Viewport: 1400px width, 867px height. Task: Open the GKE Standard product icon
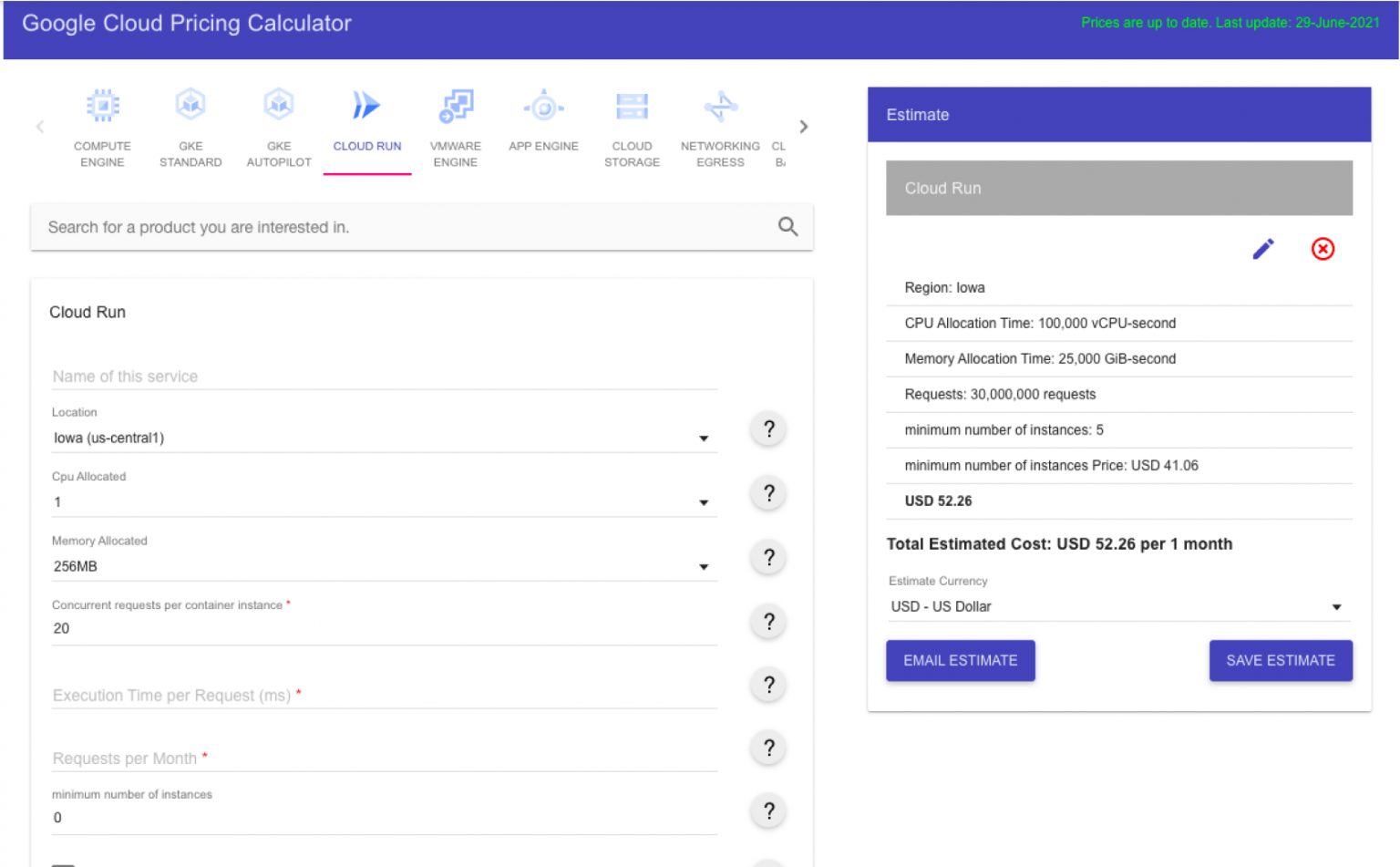(x=190, y=107)
